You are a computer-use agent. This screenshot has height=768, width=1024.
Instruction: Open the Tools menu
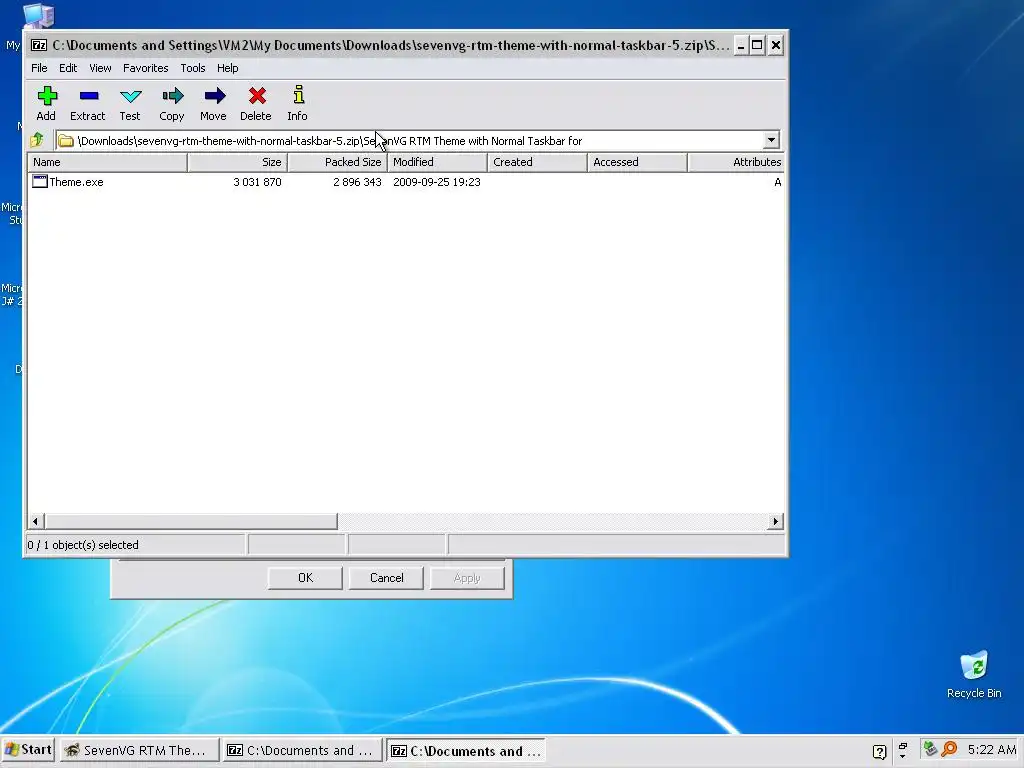tap(193, 68)
